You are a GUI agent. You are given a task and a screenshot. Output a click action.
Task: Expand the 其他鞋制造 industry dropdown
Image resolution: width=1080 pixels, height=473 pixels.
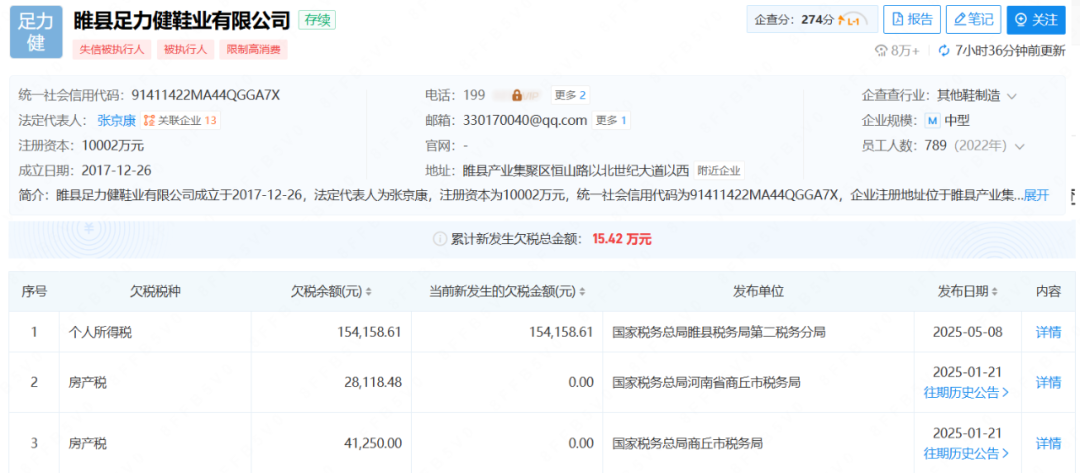1011,96
